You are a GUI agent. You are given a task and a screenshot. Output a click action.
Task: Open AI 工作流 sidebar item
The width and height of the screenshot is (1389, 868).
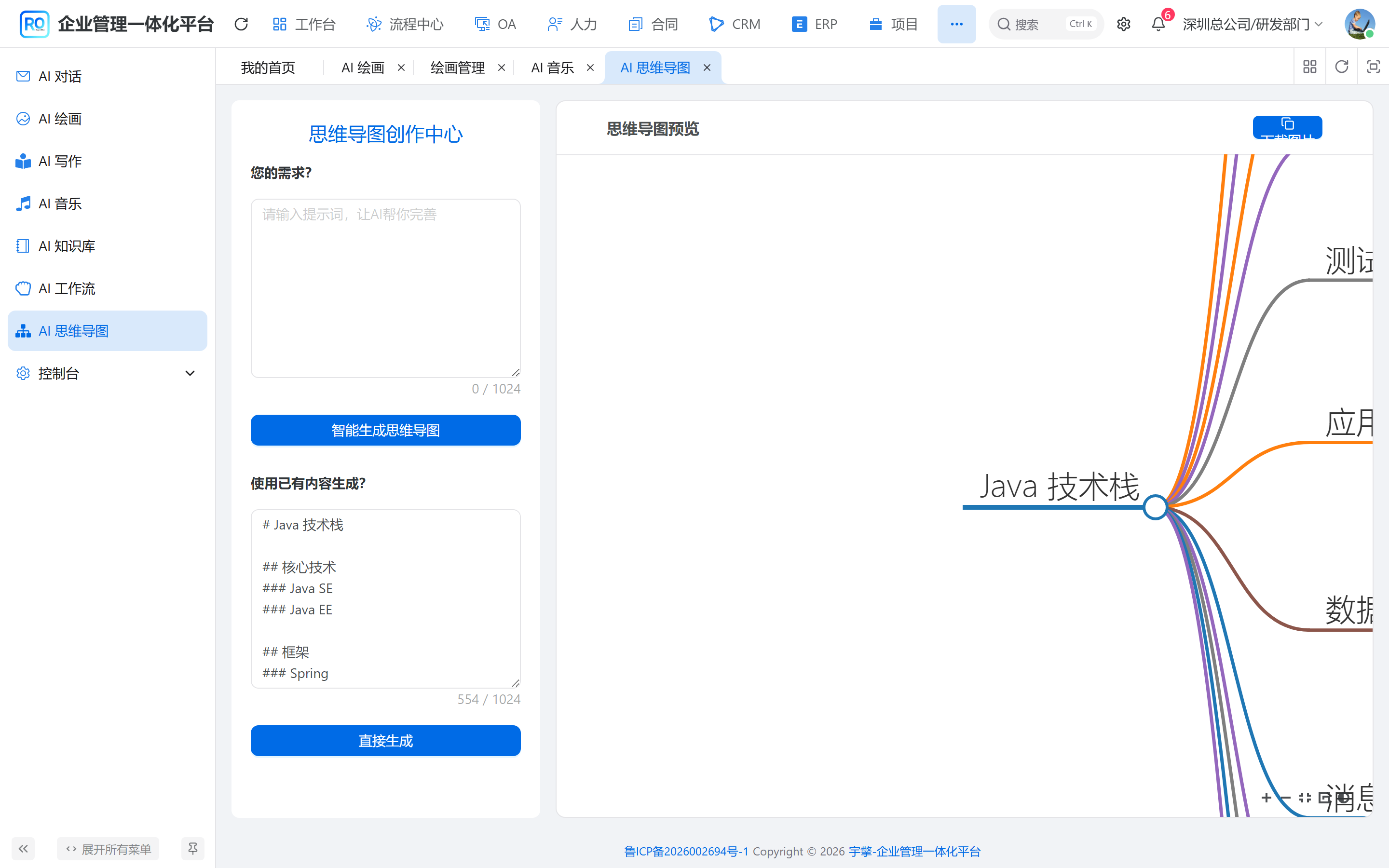coord(108,289)
